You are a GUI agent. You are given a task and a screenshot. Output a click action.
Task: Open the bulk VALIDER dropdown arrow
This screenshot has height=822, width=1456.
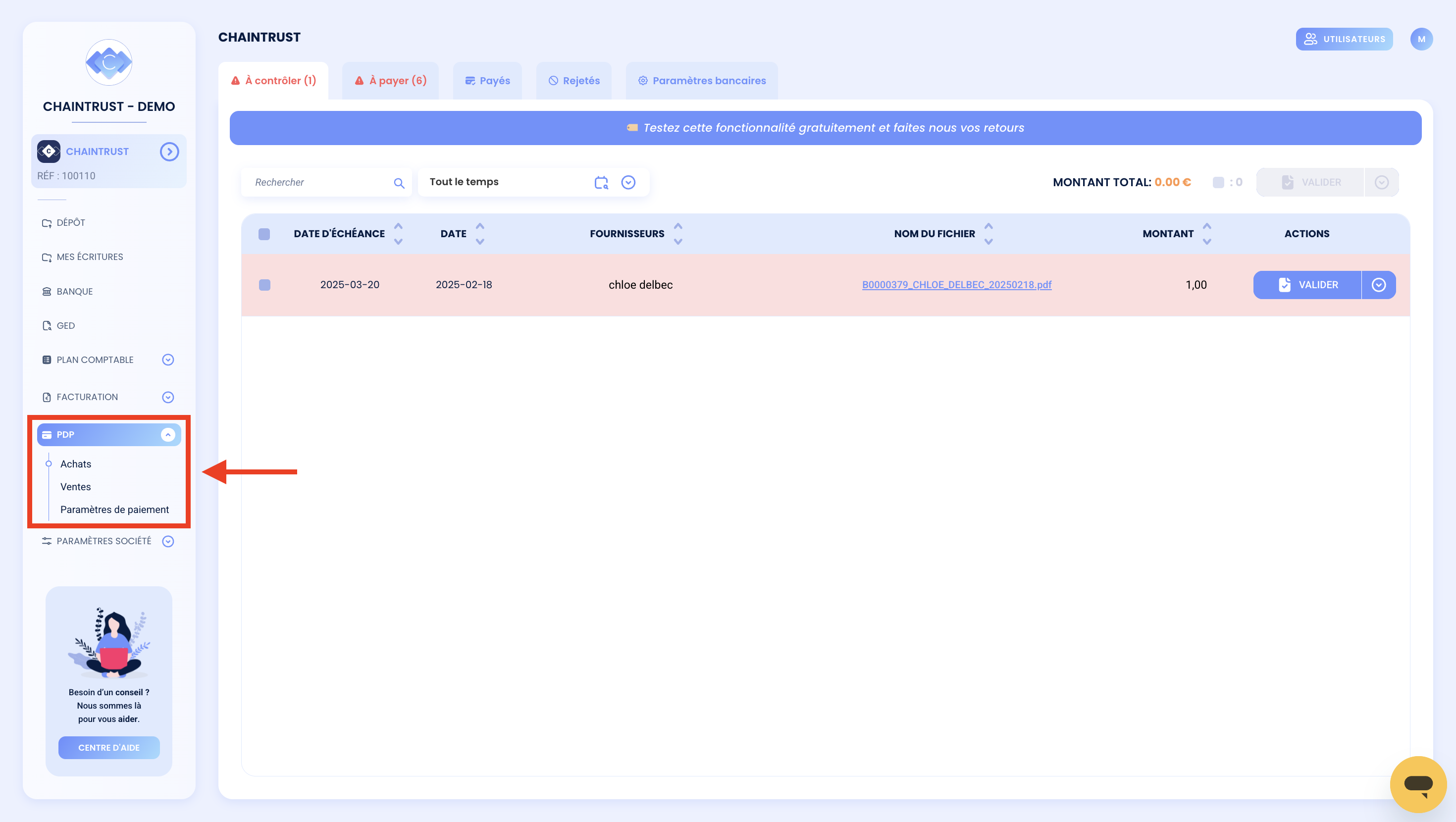1381,182
